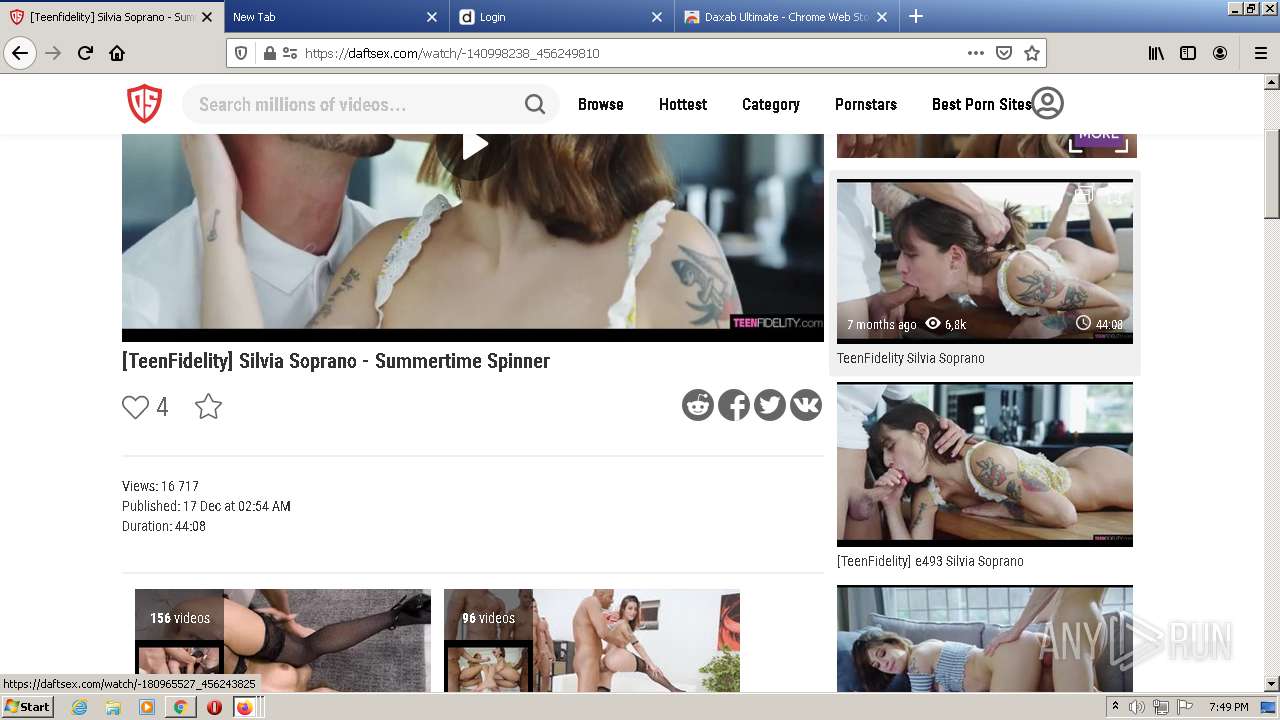Open Opera from the taskbar
This screenshot has height=720, width=1280.
tap(214, 707)
